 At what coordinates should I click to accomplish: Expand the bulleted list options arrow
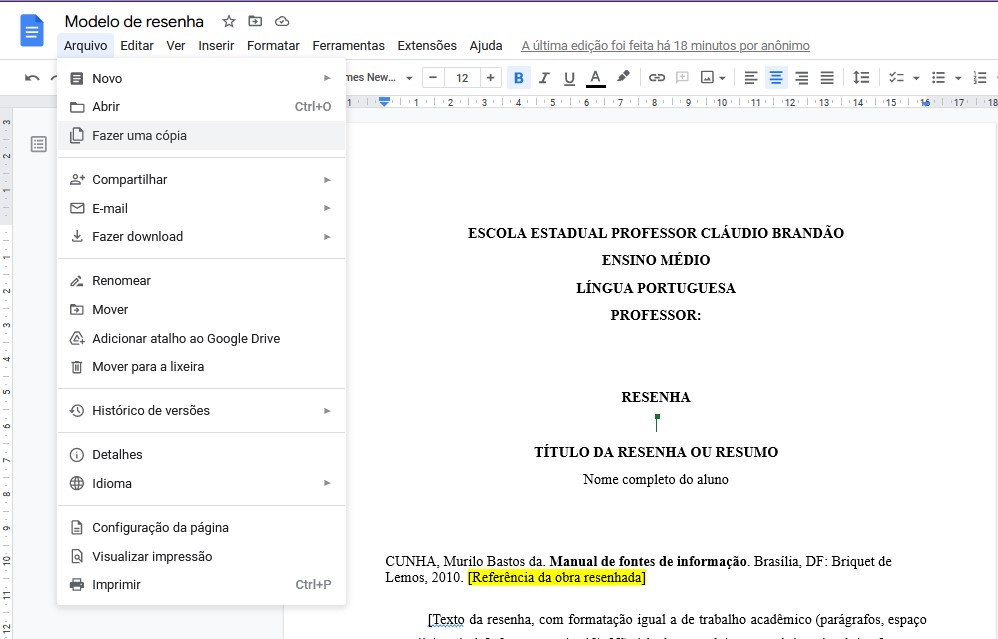coord(958,78)
